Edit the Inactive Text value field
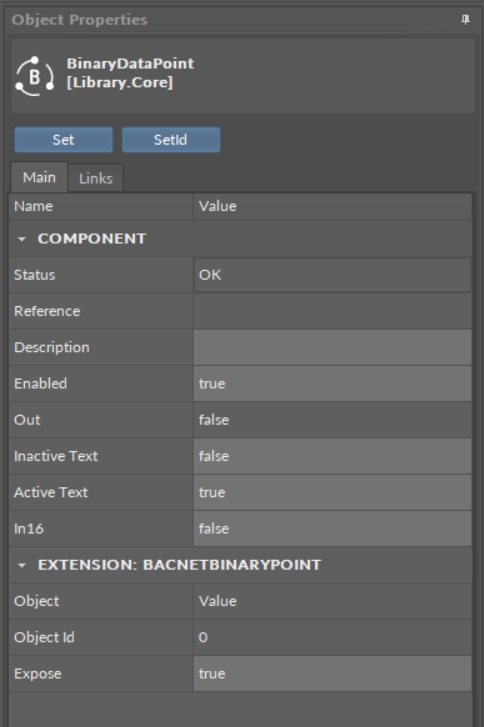484x727 pixels. coord(332,456)
